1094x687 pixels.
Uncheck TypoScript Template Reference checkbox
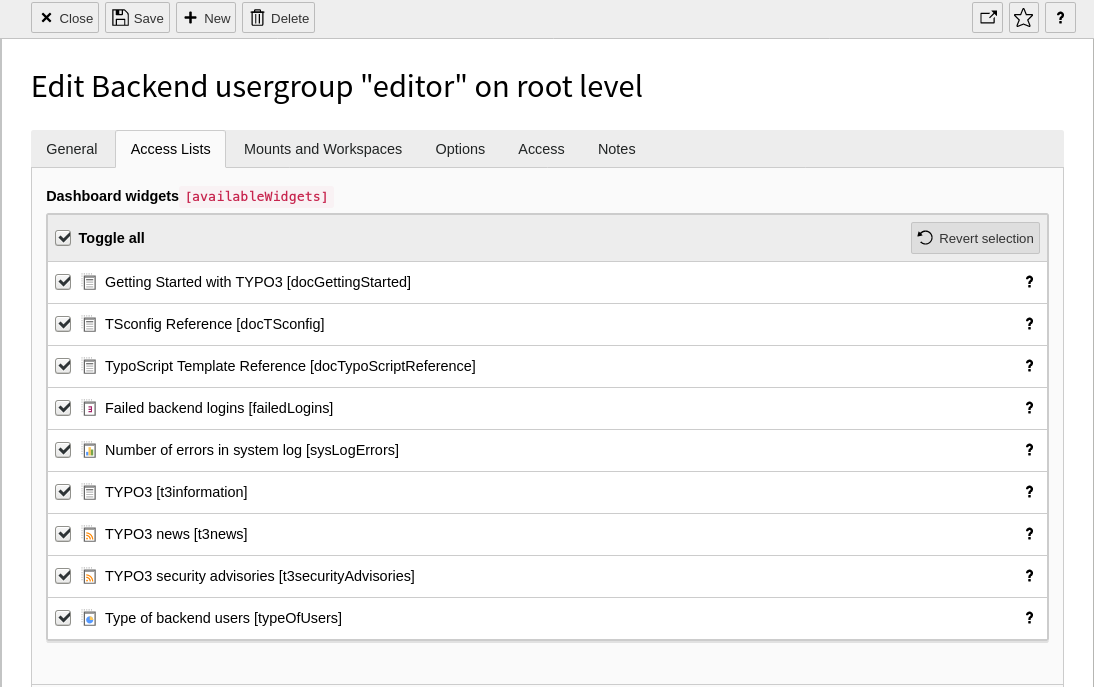click(x=63, y=366)
